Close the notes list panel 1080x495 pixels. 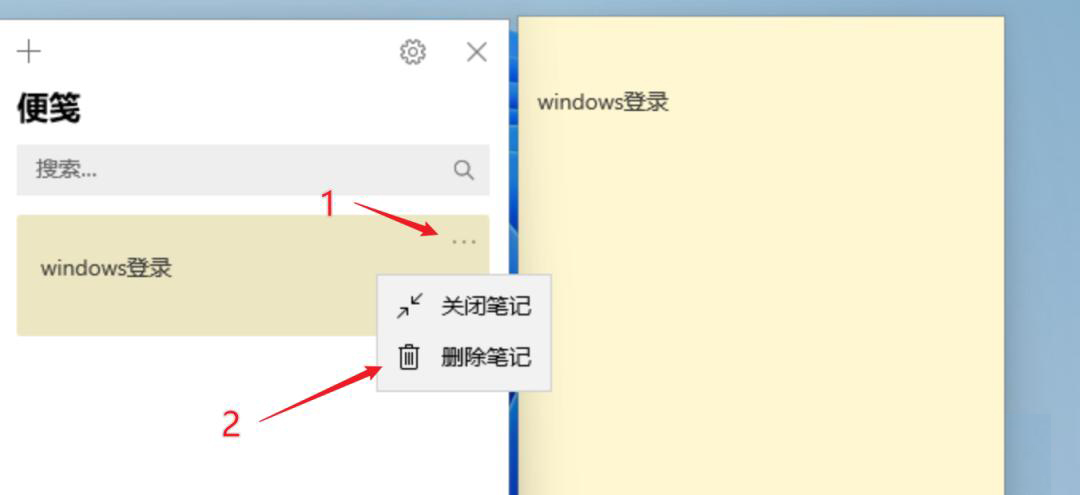coord(477,52)
